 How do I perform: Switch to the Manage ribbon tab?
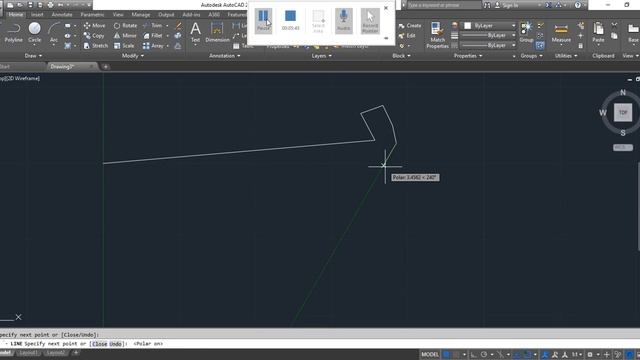coord(141,14)
